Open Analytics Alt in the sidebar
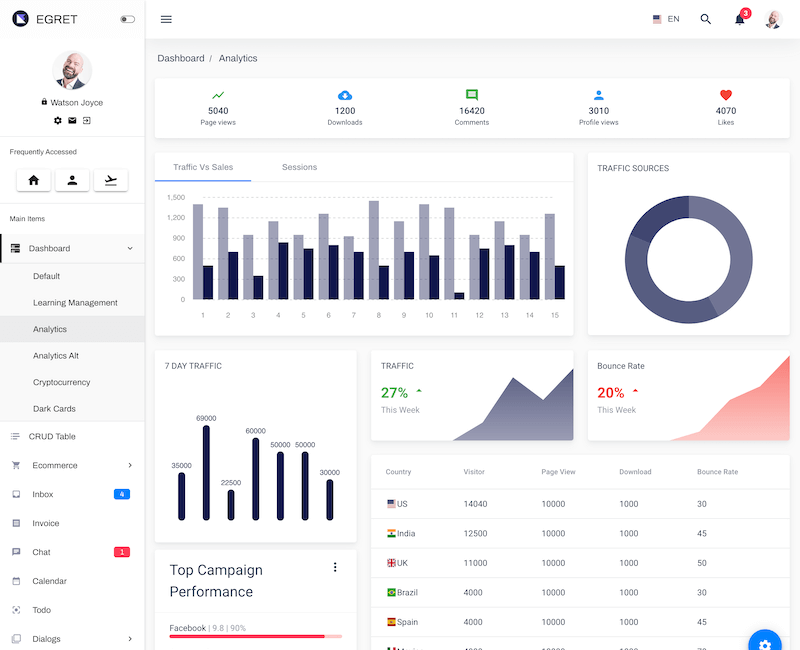Image resolution: width=800 pixels, height=650 pixels. [x=56, y=356]
